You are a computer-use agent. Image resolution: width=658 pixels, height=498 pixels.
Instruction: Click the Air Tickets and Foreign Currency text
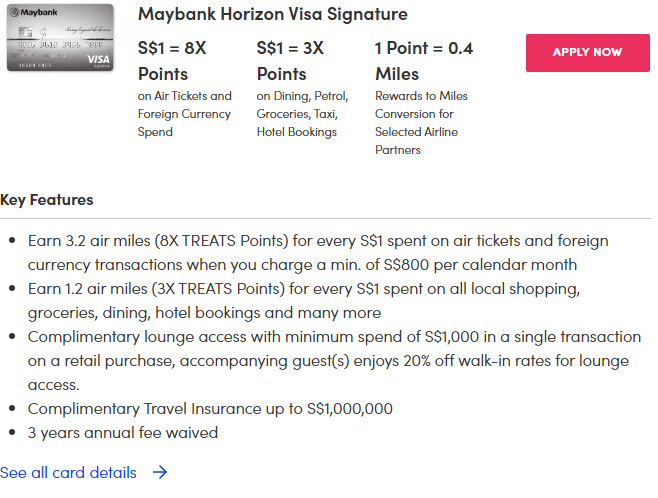pos(184,114)
